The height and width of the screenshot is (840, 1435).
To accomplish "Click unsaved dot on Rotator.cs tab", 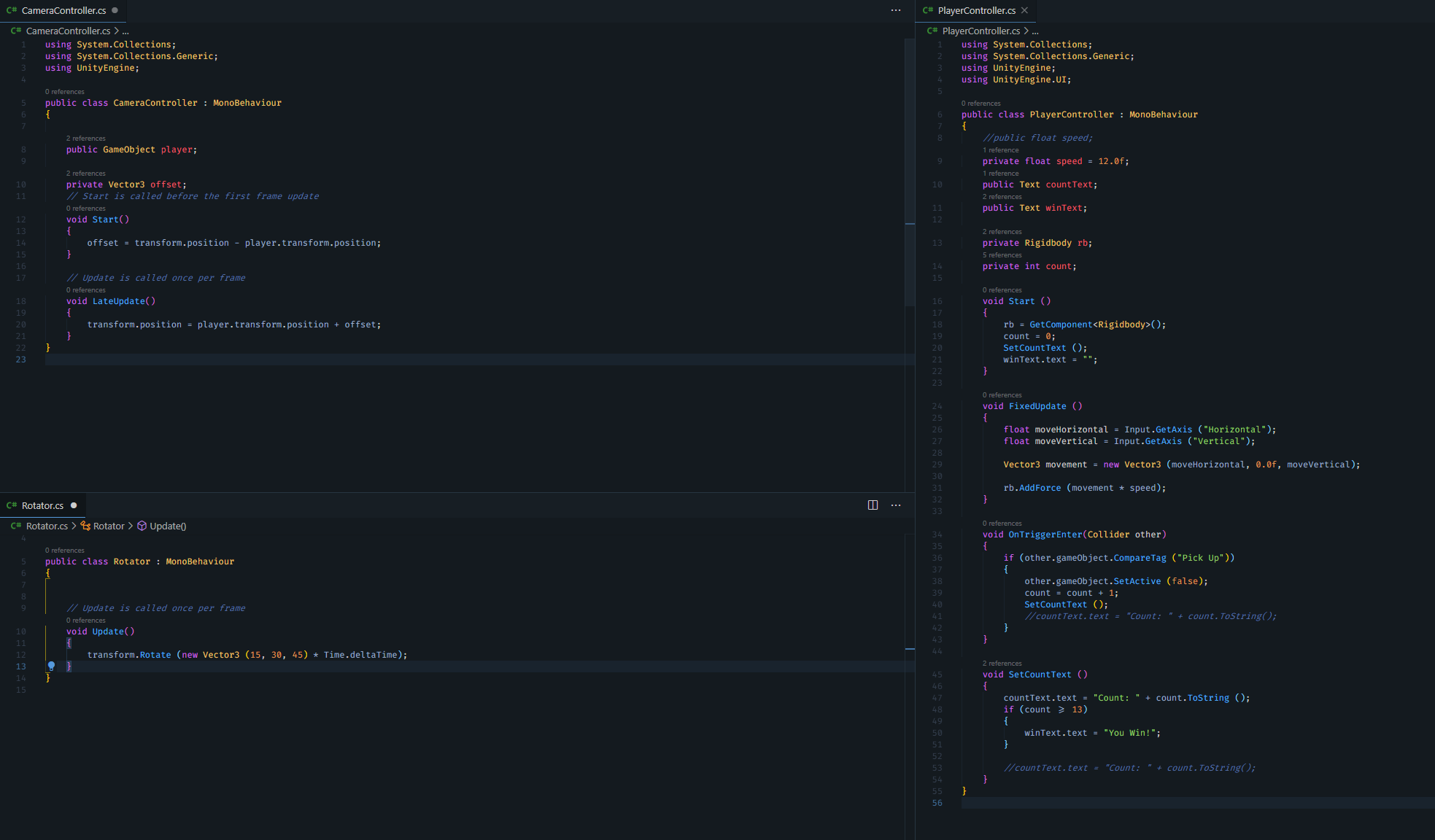I will tap(74, 505).
